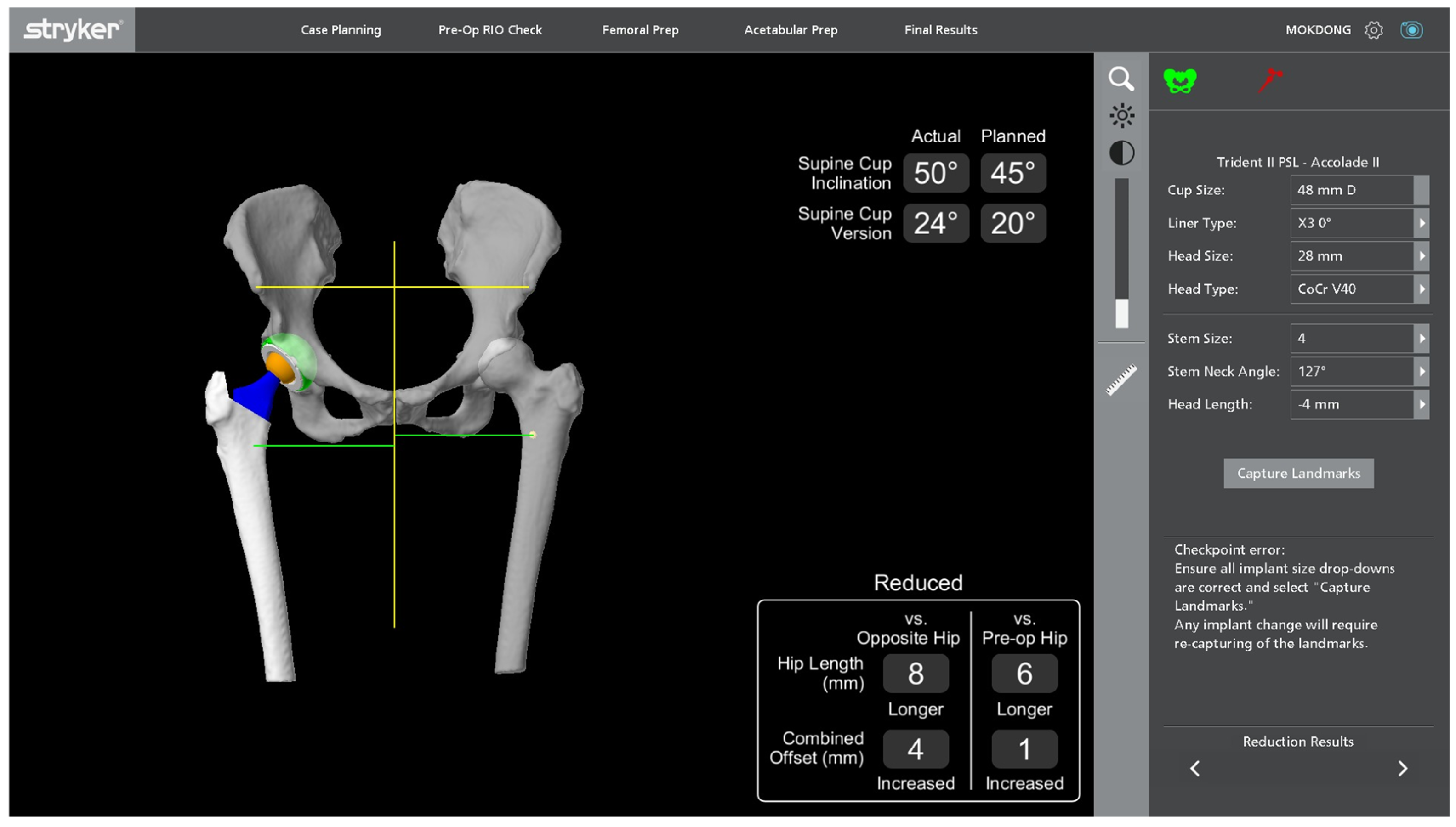The height and width of the screenshot is (827, 1456).
Task: Click the vertical brightness slider bar
Action: (x=1121, y=253)
